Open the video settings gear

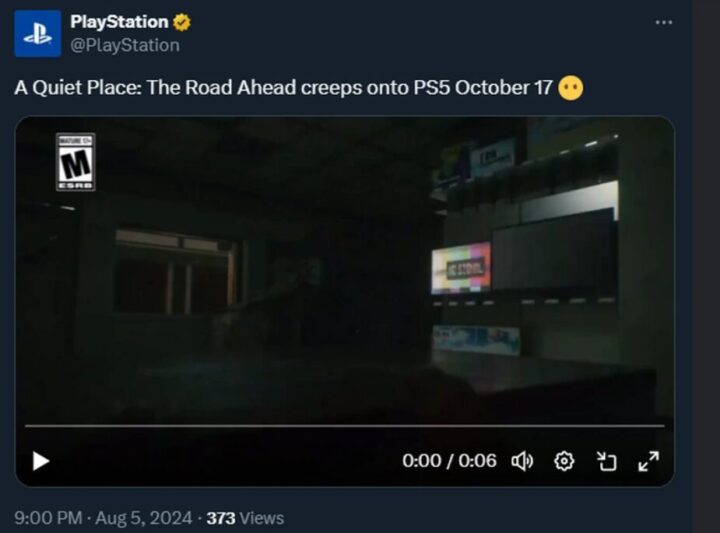[564, 461]
